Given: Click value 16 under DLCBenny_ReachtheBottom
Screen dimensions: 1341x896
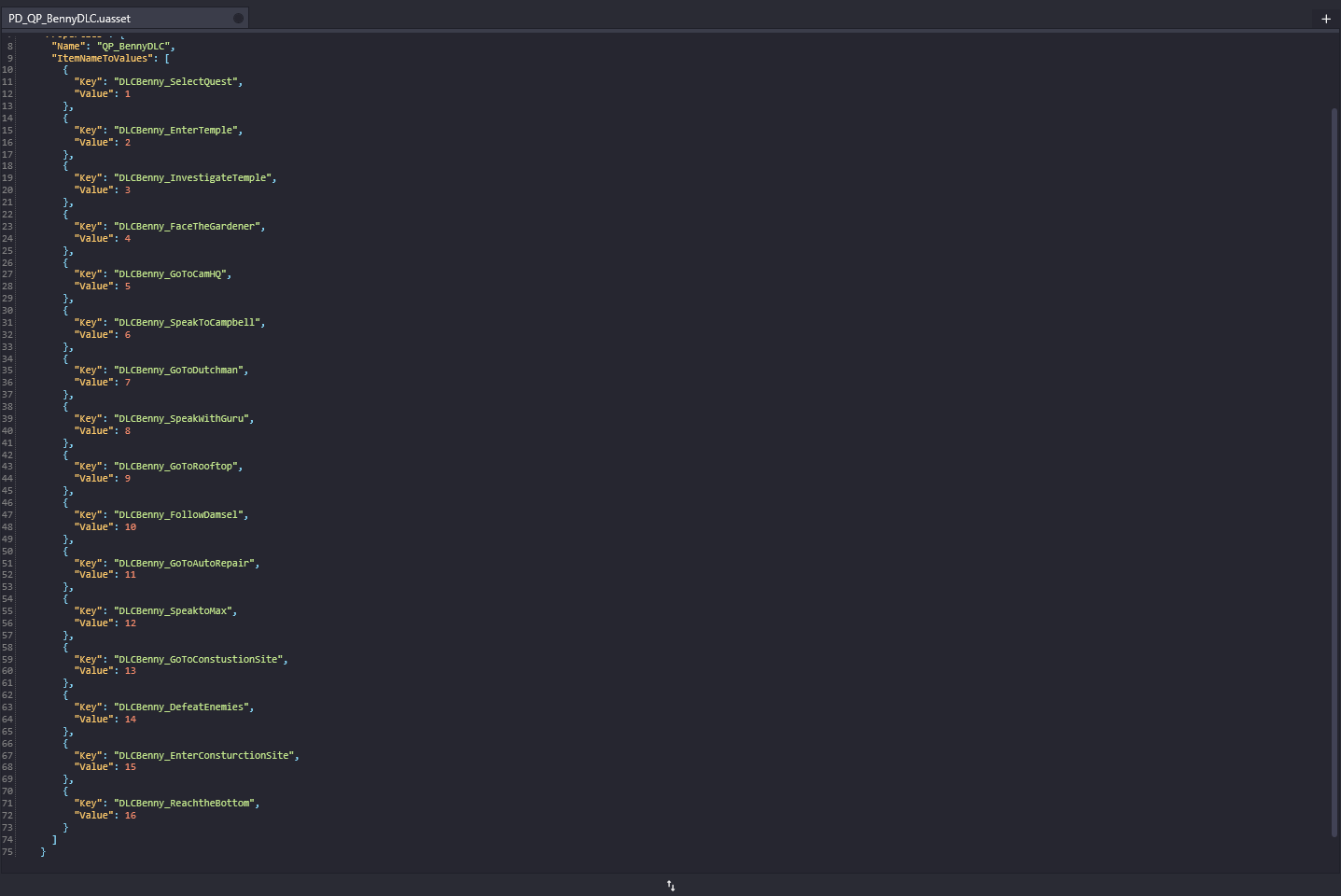Looking at the screenshot, I should coord(131,816).
